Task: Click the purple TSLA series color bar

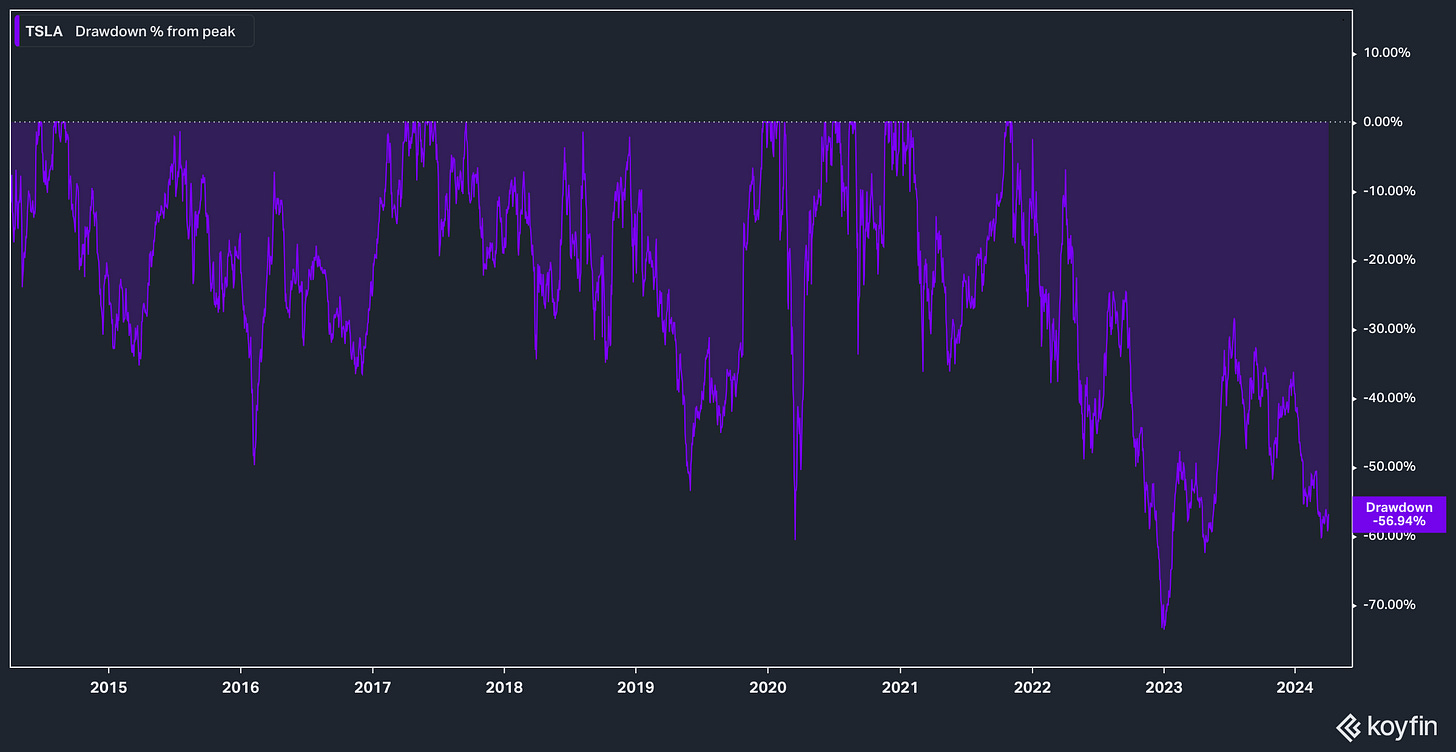Action: point(16,31)
